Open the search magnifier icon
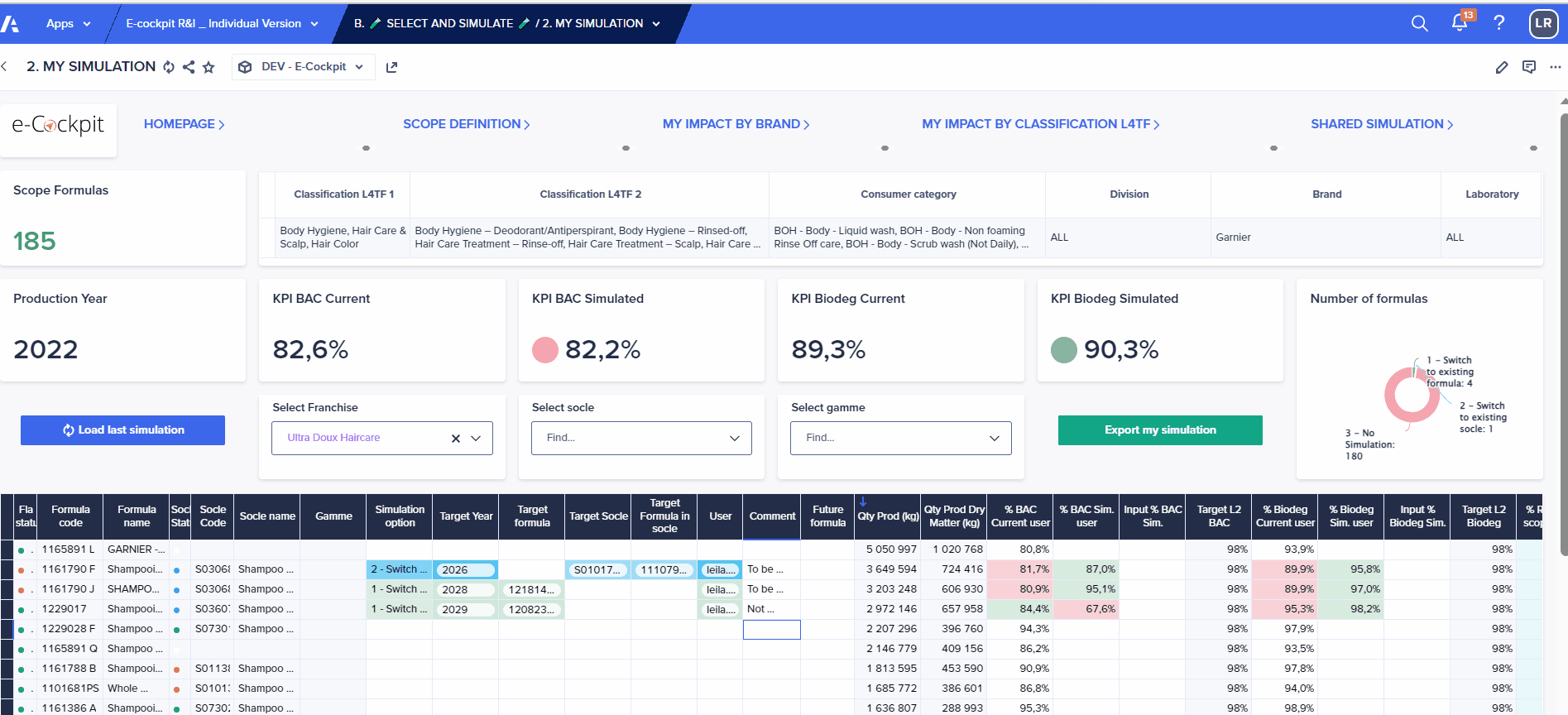The image size is (1568, 715). point(1419,23)
